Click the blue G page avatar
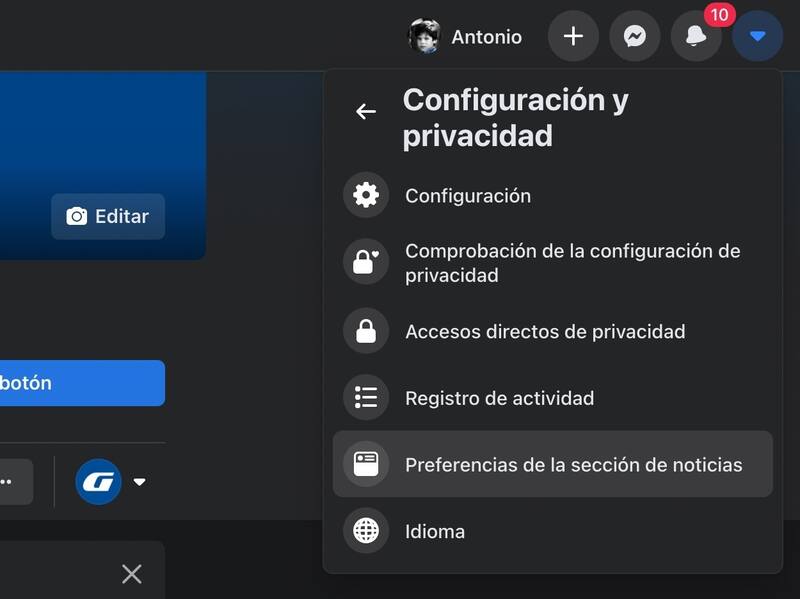800x599 pixels. [x=98, y=482]
